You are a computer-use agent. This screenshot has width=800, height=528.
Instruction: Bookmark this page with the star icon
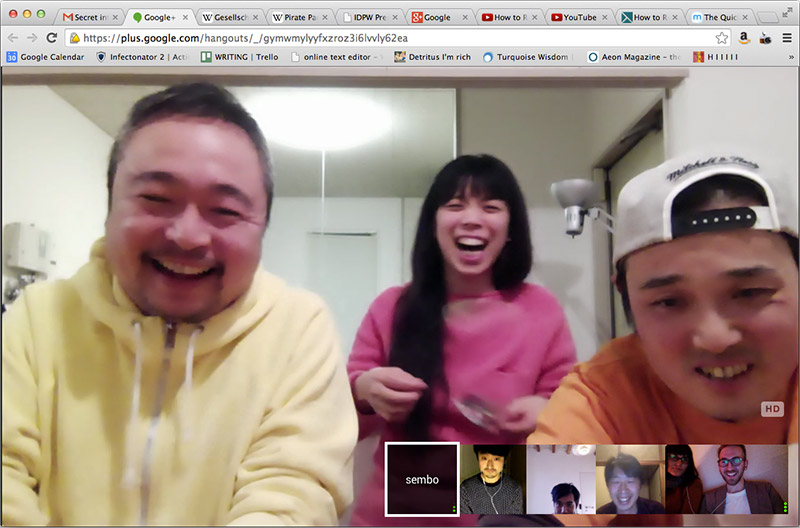[722, 38]
